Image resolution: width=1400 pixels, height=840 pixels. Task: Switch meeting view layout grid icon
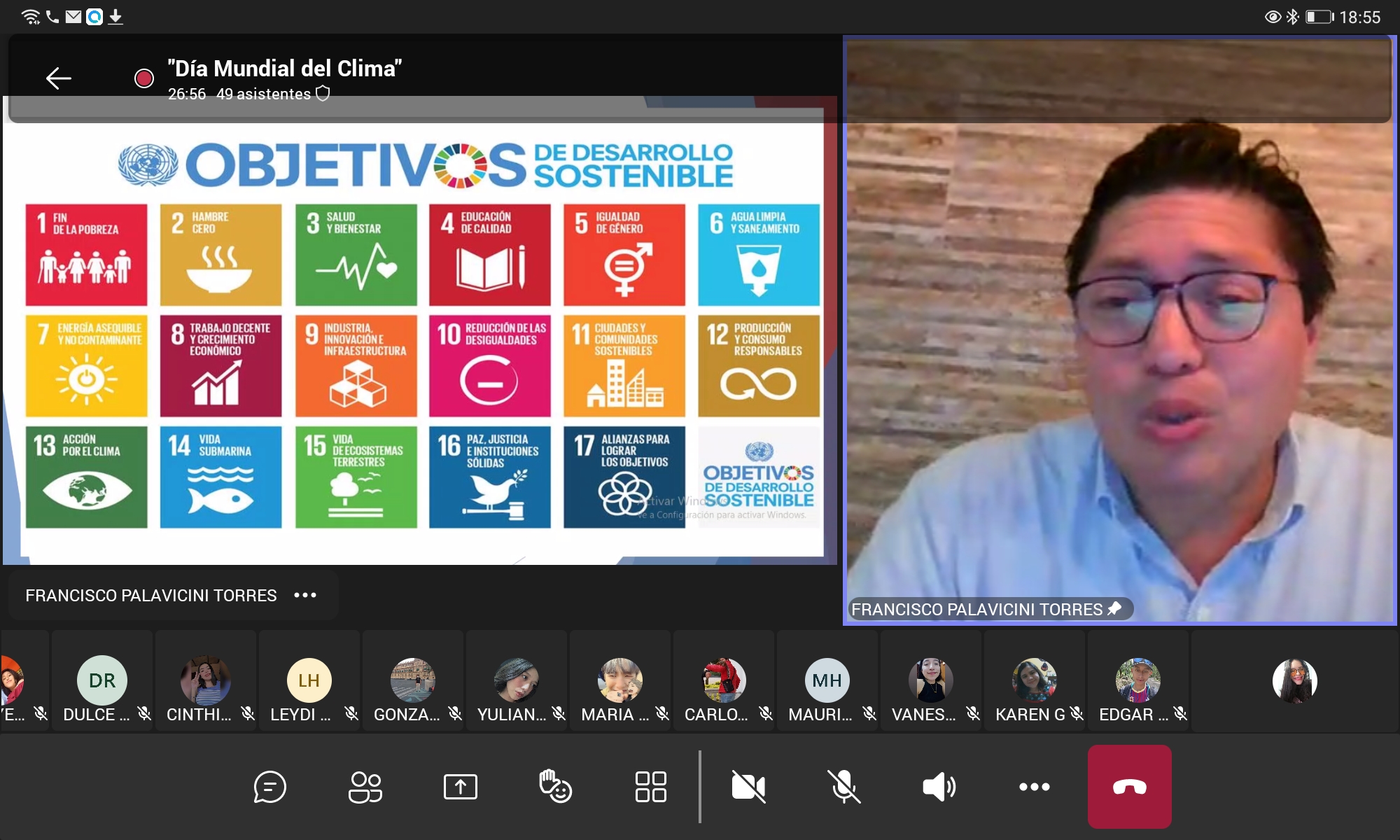(650, 787)
